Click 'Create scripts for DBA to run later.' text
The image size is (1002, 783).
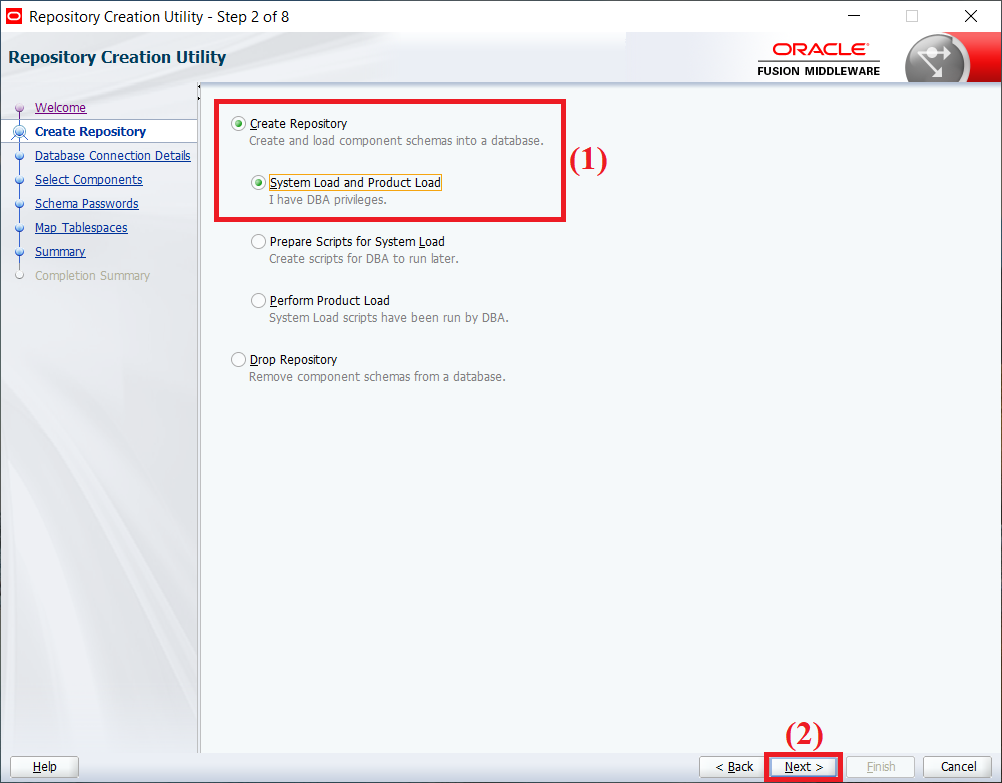[x=364, y=259]
